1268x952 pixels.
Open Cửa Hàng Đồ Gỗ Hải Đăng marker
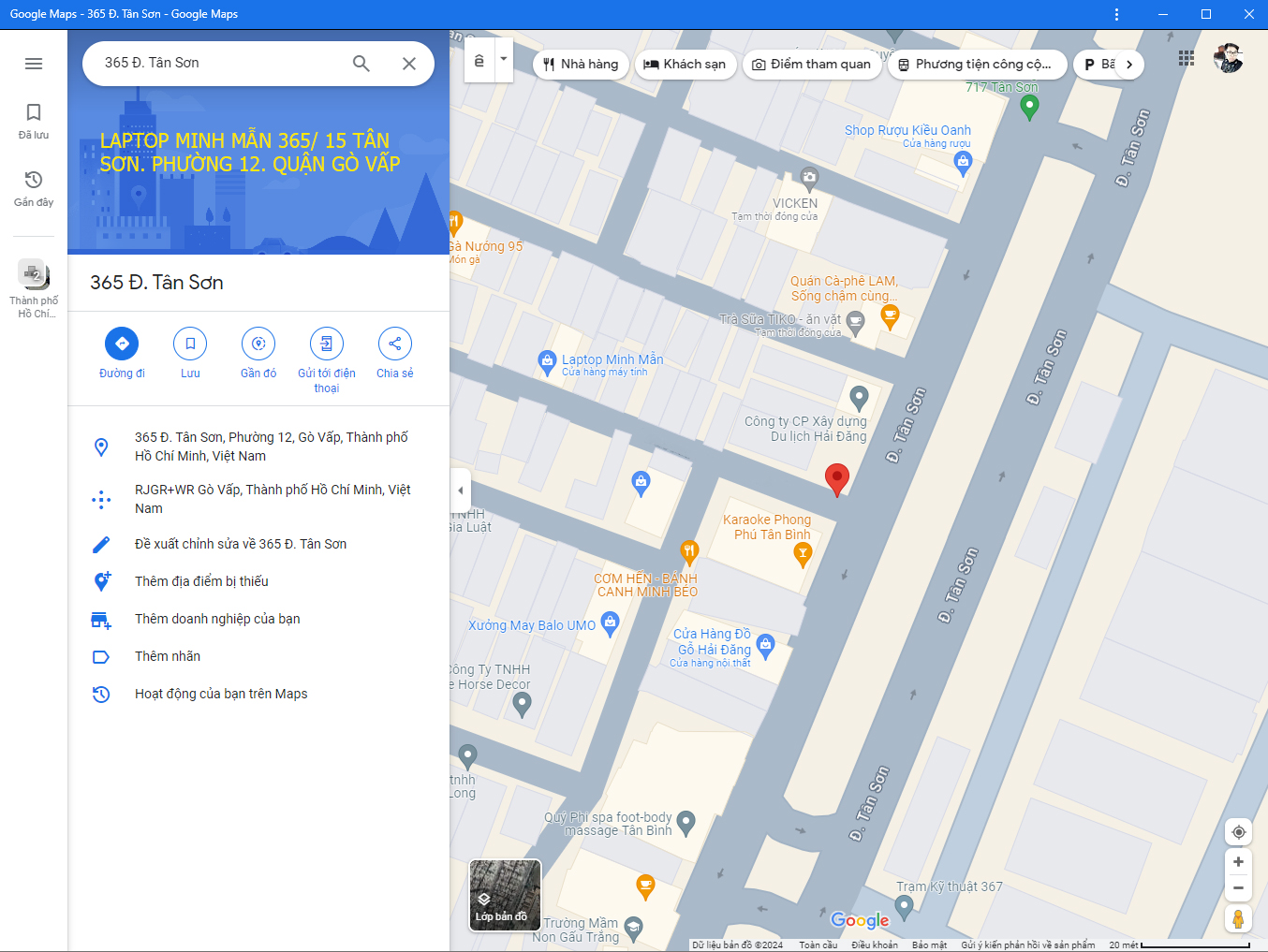click(765, 646)
